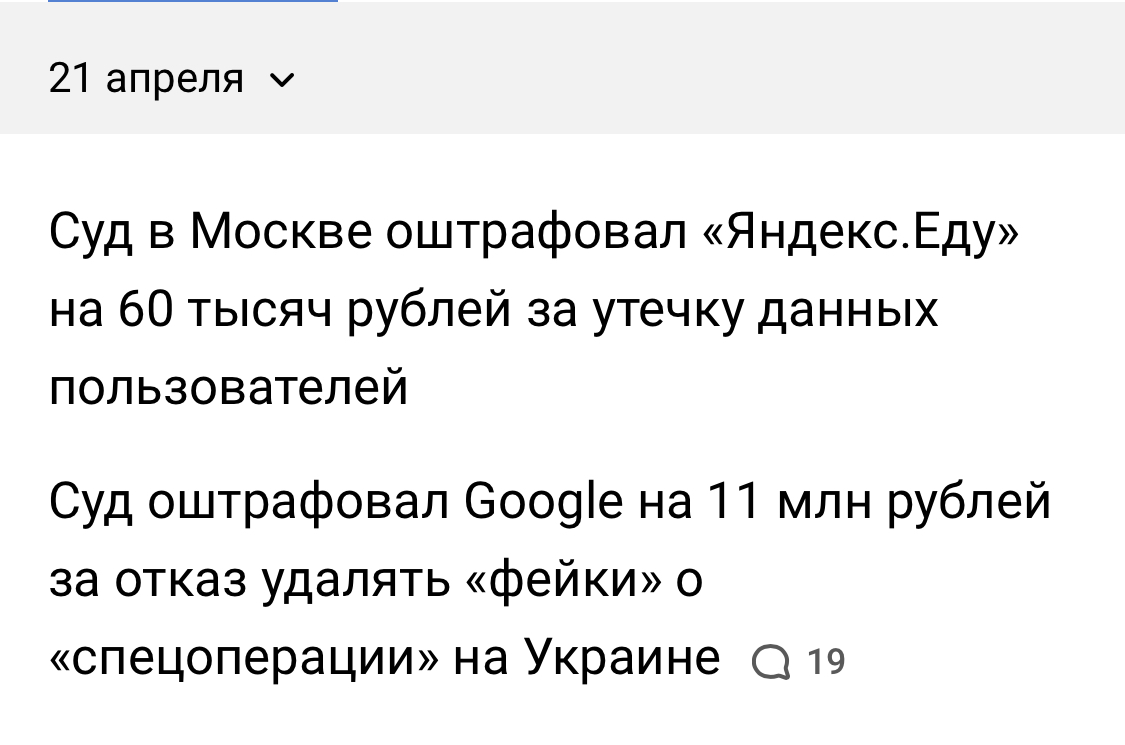Open the 21 апреля date selector

click(146, 78)
